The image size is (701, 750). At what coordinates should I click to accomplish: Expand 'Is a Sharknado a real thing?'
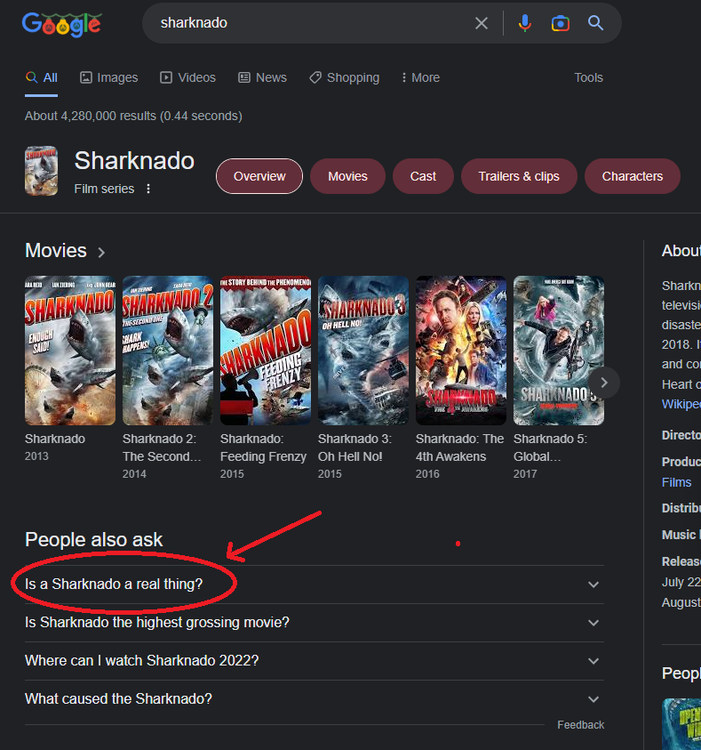point(314,585)
